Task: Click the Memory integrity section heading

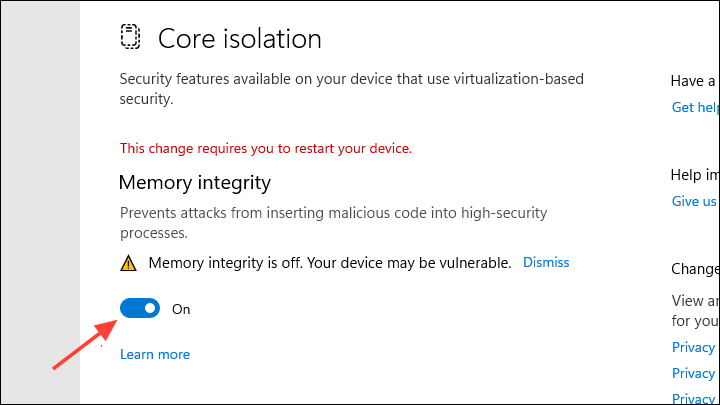Action: (195, 182)
